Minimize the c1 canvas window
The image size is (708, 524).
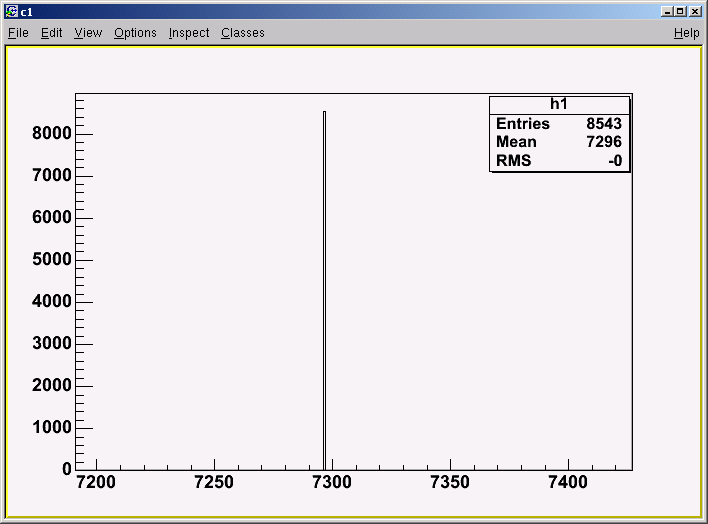[x=667, y=11]
